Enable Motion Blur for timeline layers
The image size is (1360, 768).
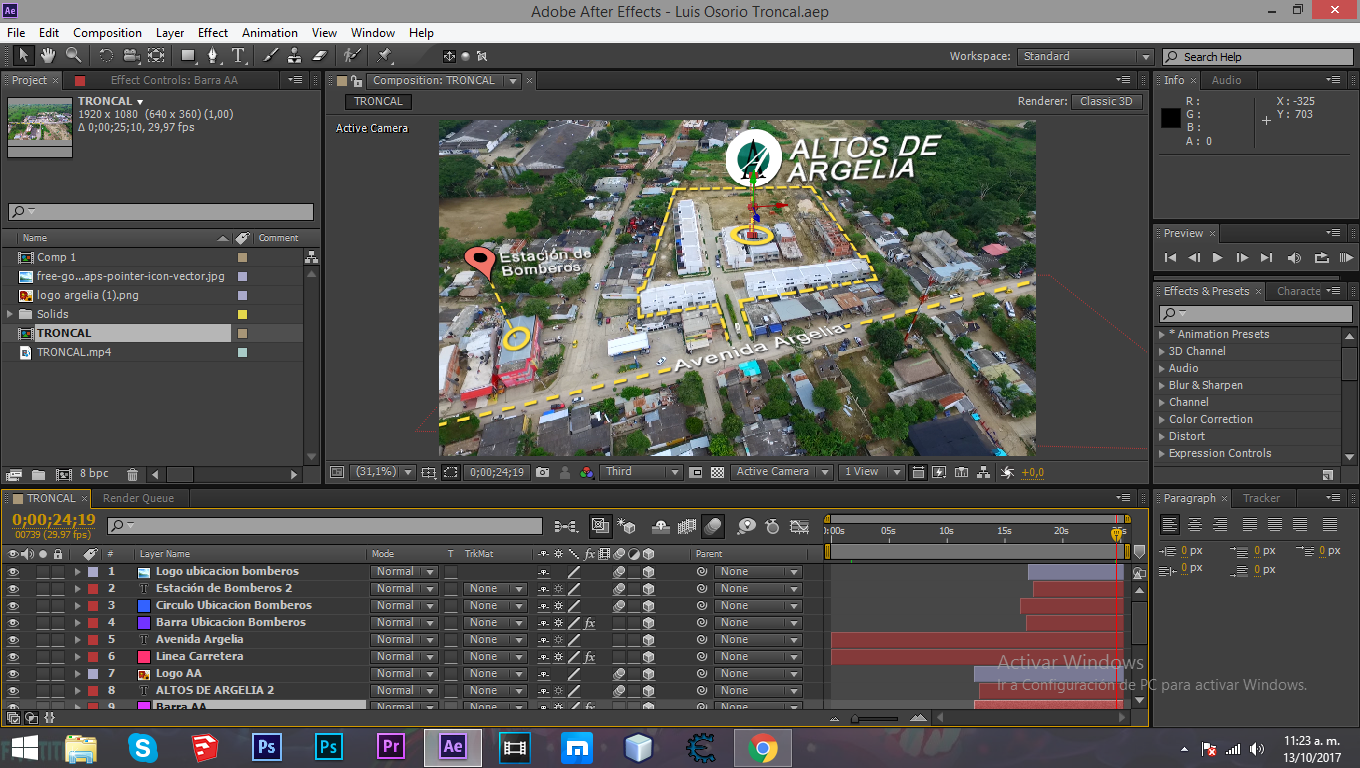coord(713,526)
